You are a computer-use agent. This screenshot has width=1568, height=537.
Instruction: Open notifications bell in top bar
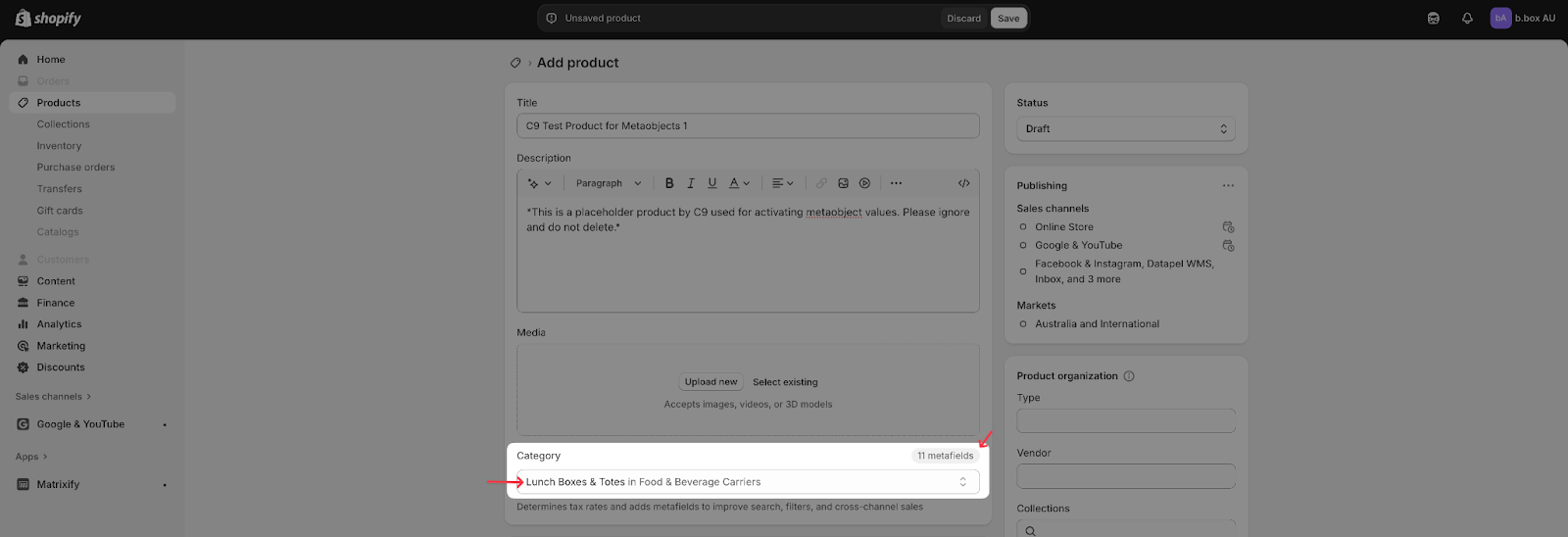pos(1467,19)
